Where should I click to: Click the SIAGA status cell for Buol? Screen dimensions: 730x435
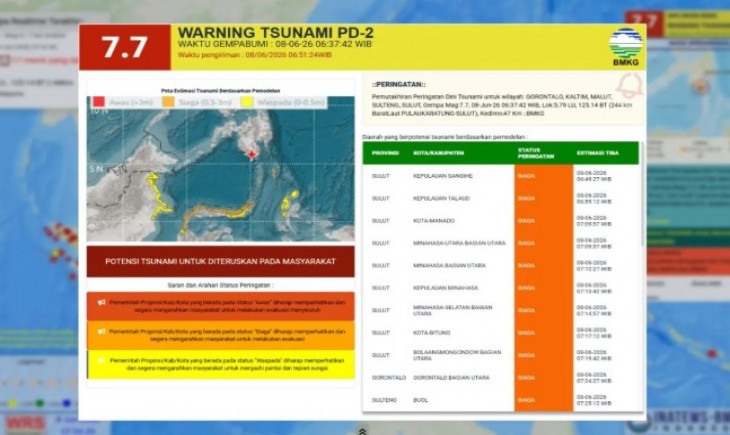[544, 400]
